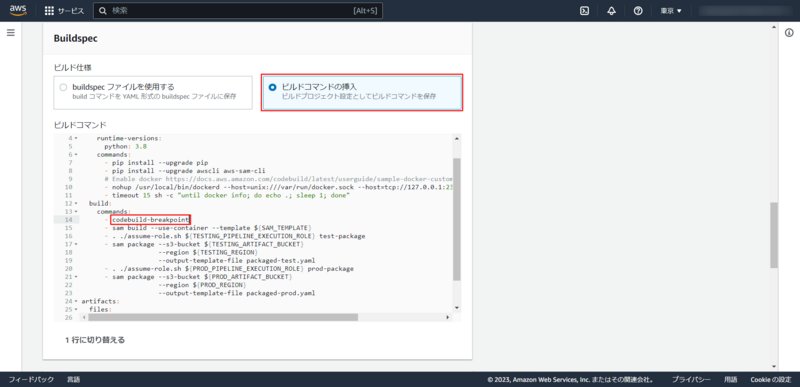
Task: Click the editor scroll up arrow
Action: tap(457, 138)
